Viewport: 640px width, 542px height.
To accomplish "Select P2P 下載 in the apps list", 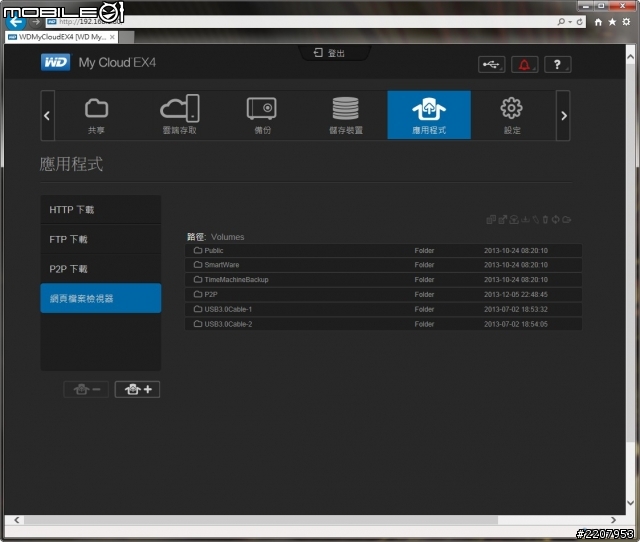I will tap(101, 269).
